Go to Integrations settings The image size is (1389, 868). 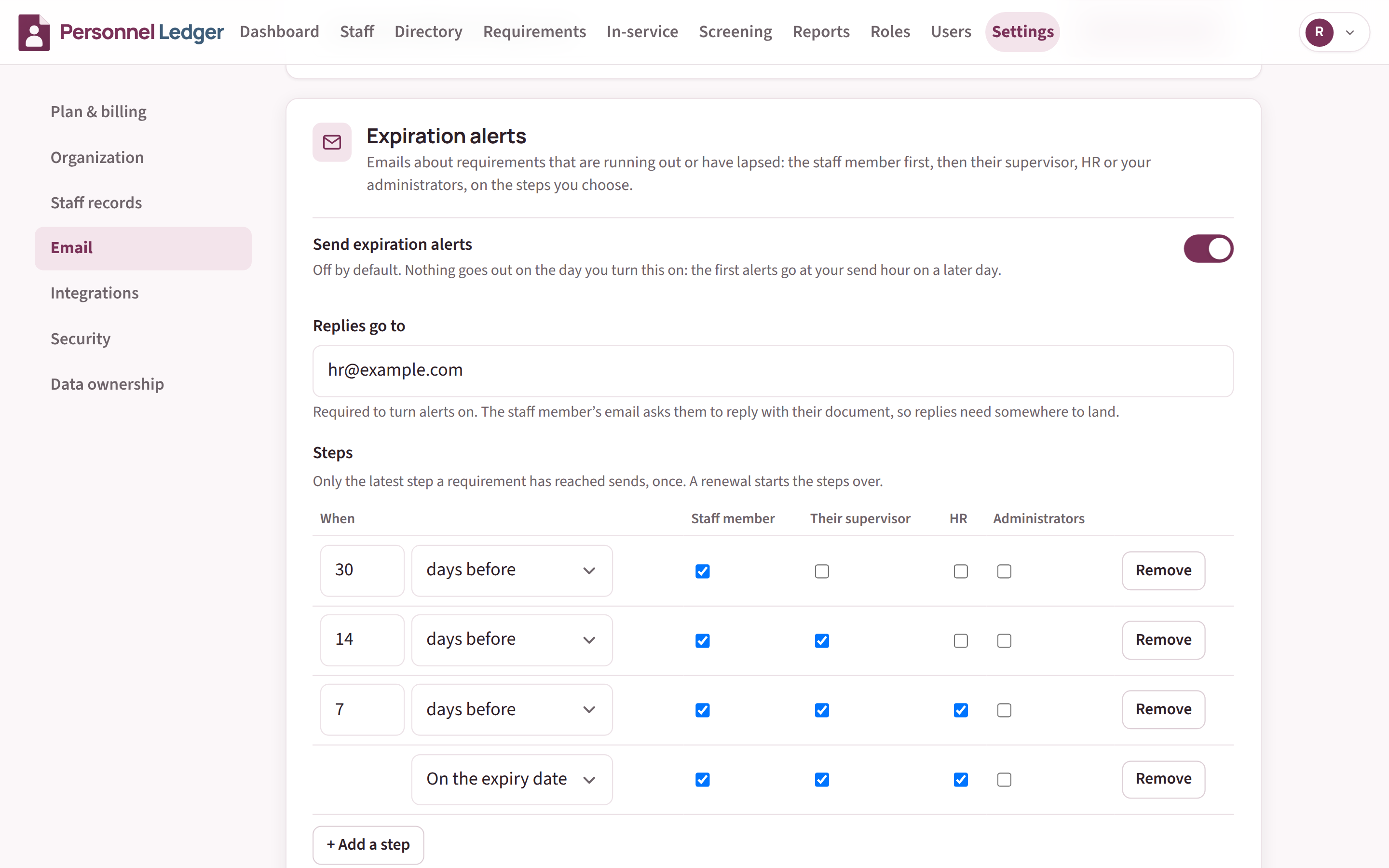[143, 293]
